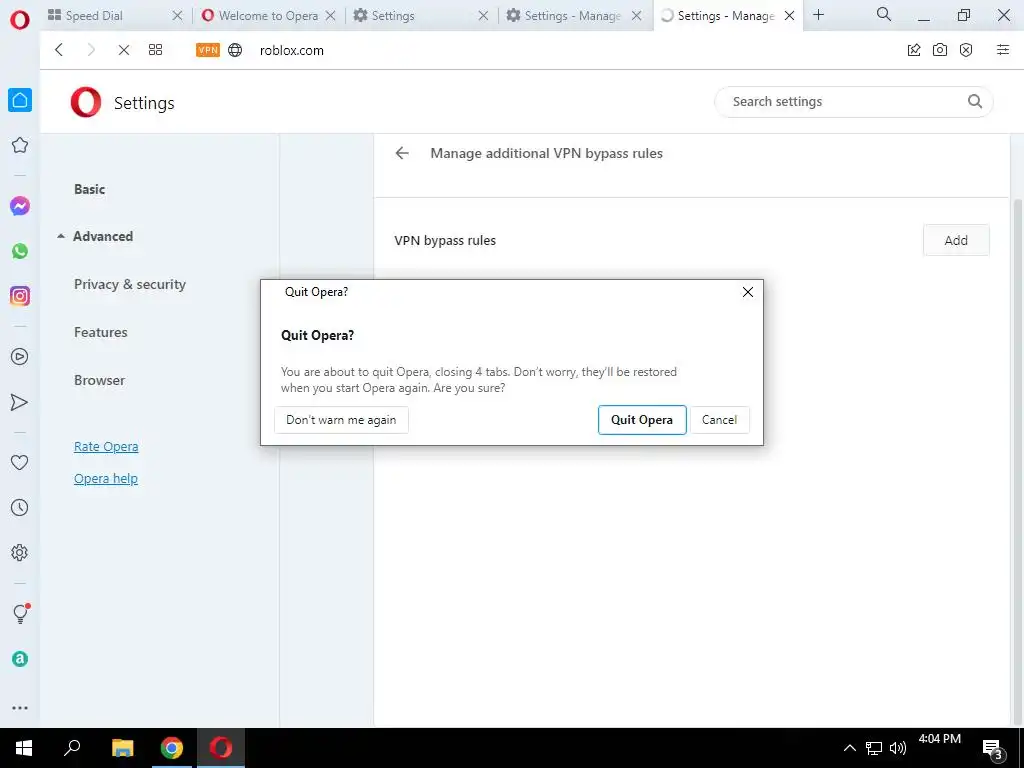Open Bookmarks star in sidebar
Screen dimensions: 1024x768
pos(20,145)
